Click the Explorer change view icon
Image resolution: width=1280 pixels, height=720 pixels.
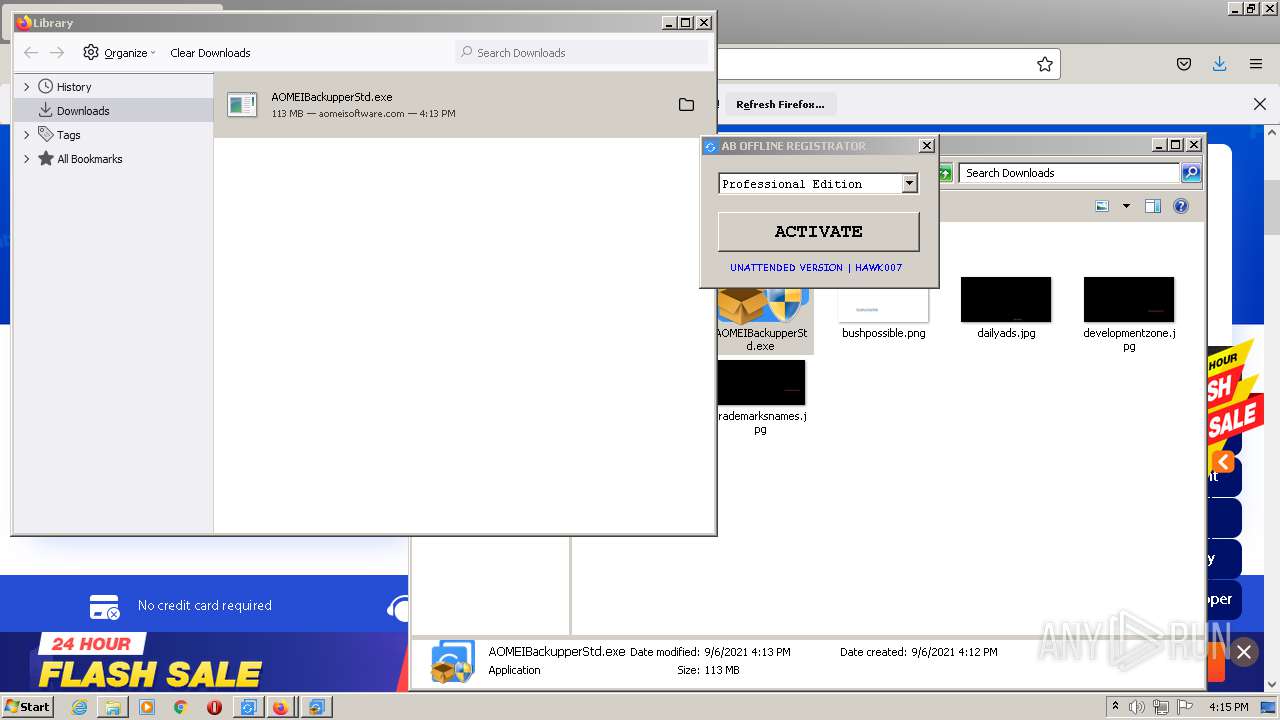click(x=1102, y=206)
